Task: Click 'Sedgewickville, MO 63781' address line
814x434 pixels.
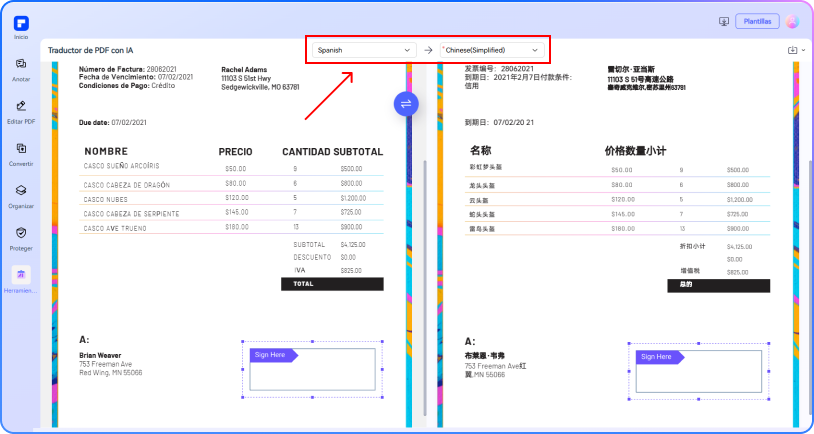Action: point(260,87)
